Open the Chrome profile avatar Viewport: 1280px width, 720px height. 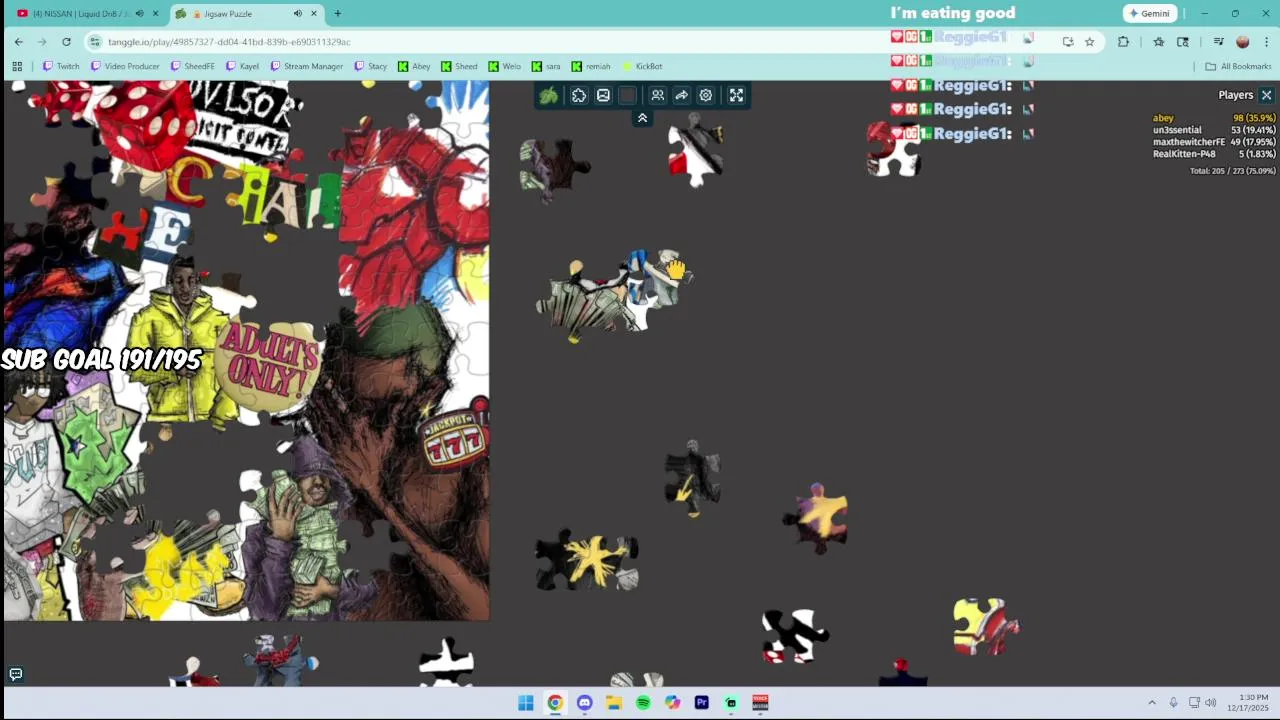point(1242,41)
